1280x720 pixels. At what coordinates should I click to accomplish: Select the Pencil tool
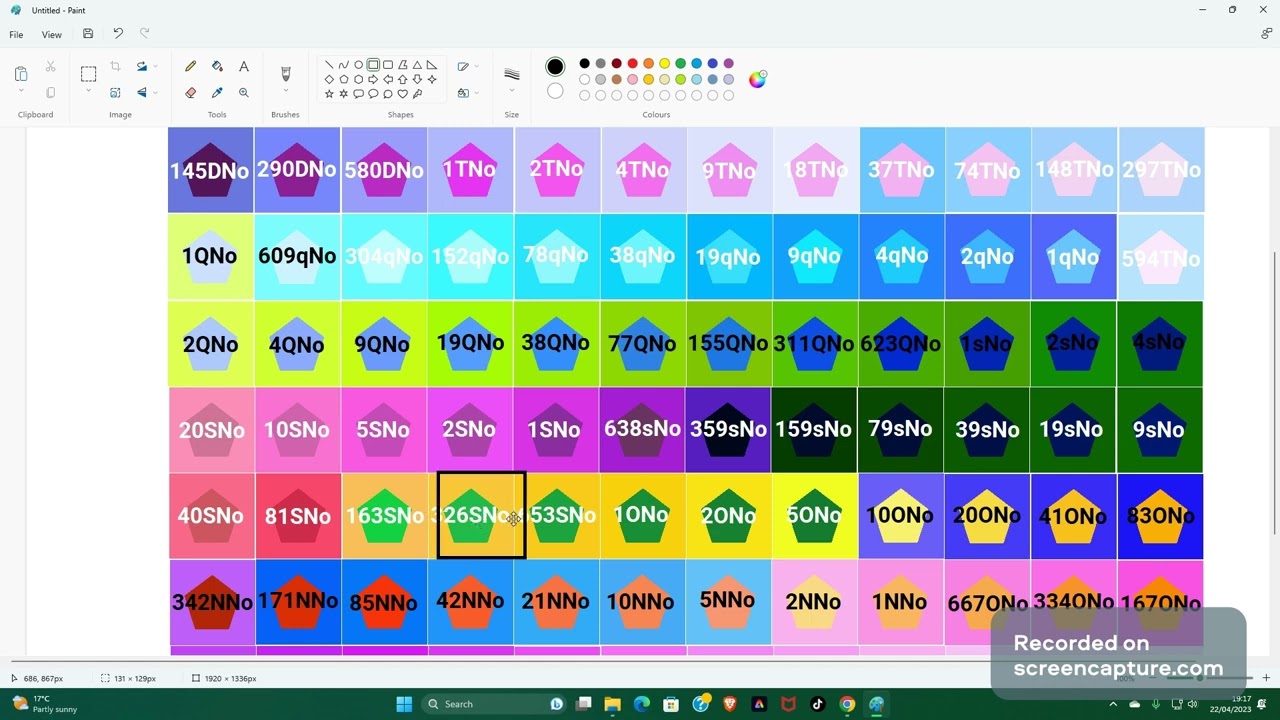coord(190,67)
